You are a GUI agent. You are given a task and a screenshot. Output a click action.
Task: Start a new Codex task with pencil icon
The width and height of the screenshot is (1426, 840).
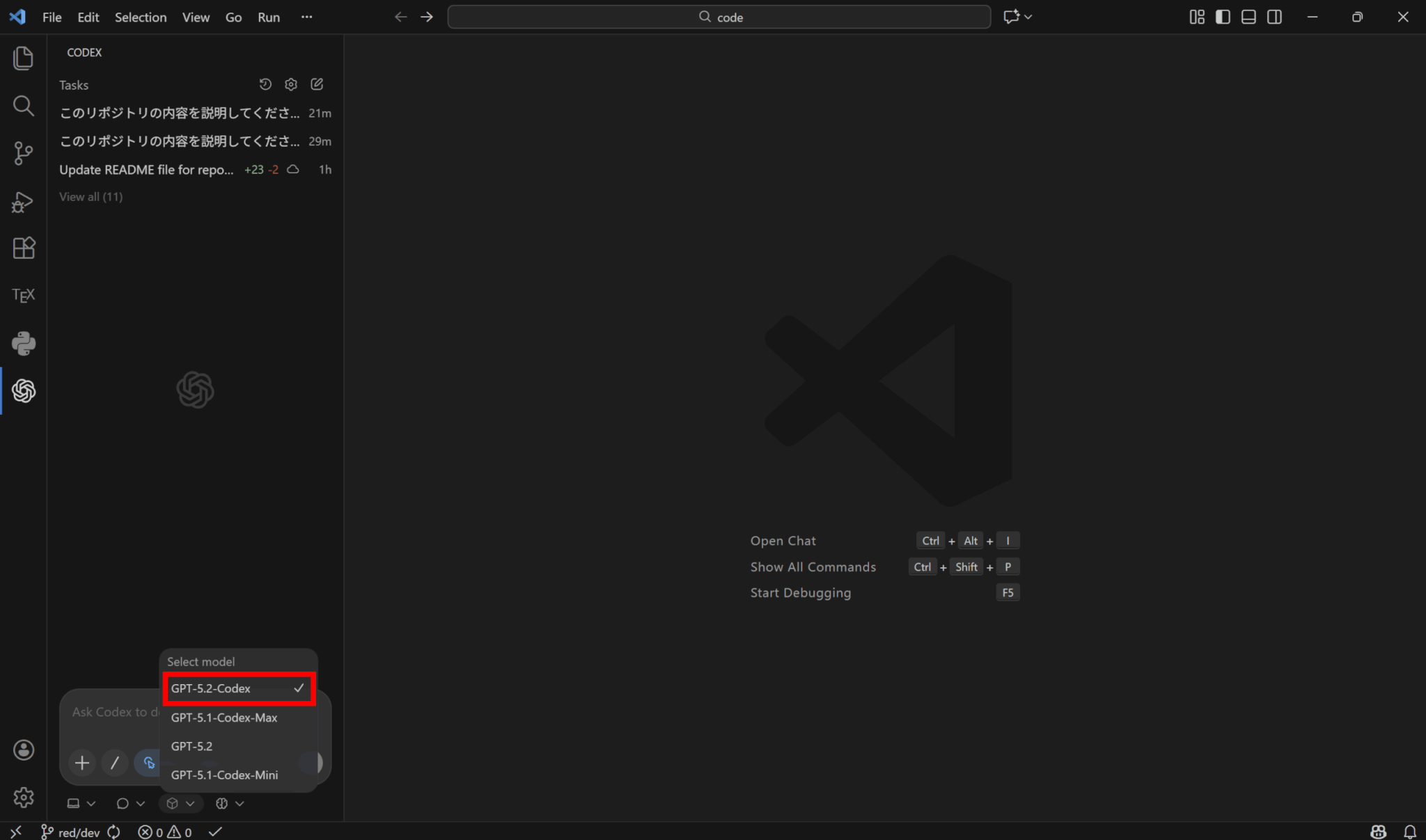coord(317,84)
